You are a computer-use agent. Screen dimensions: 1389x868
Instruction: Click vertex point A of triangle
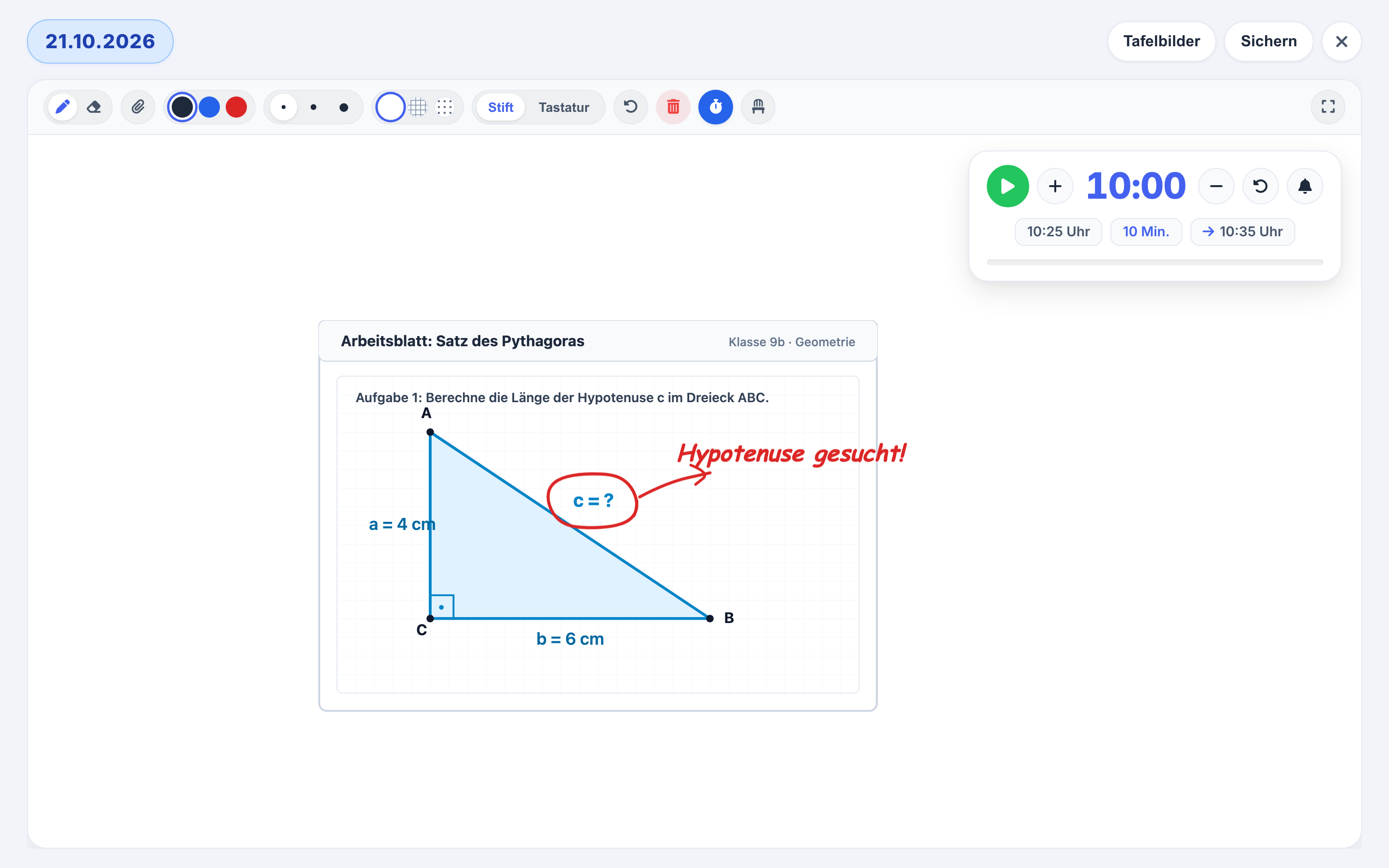430,432
